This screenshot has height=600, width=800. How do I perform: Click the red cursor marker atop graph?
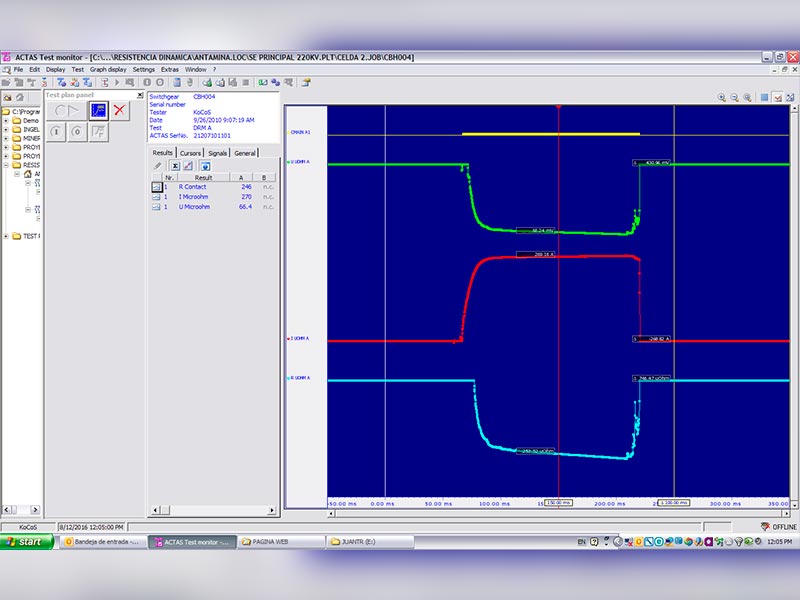tap(558, 106)
